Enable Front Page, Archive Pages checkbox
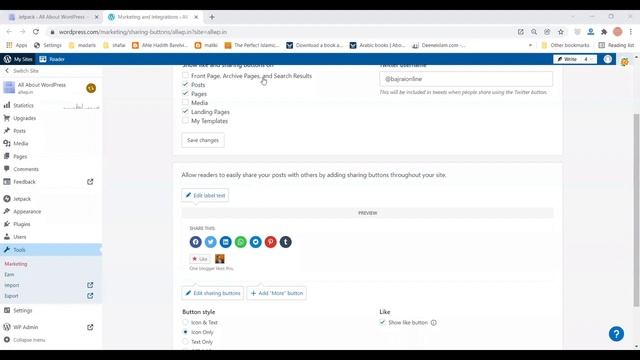 pyautogui.click(x=185, y=76)
